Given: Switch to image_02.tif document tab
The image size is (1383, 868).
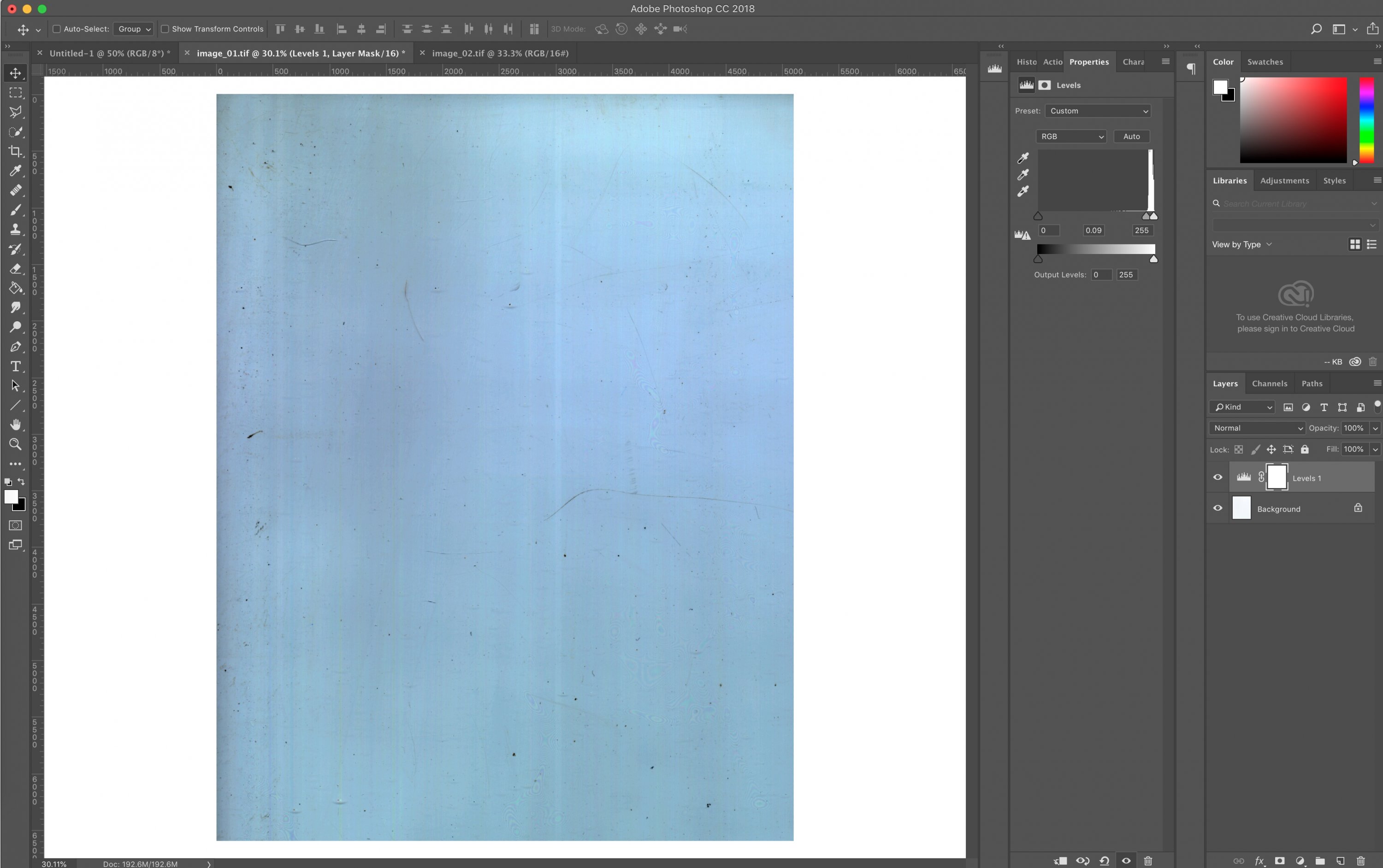Looking at the screenshot, I should 500,53.
